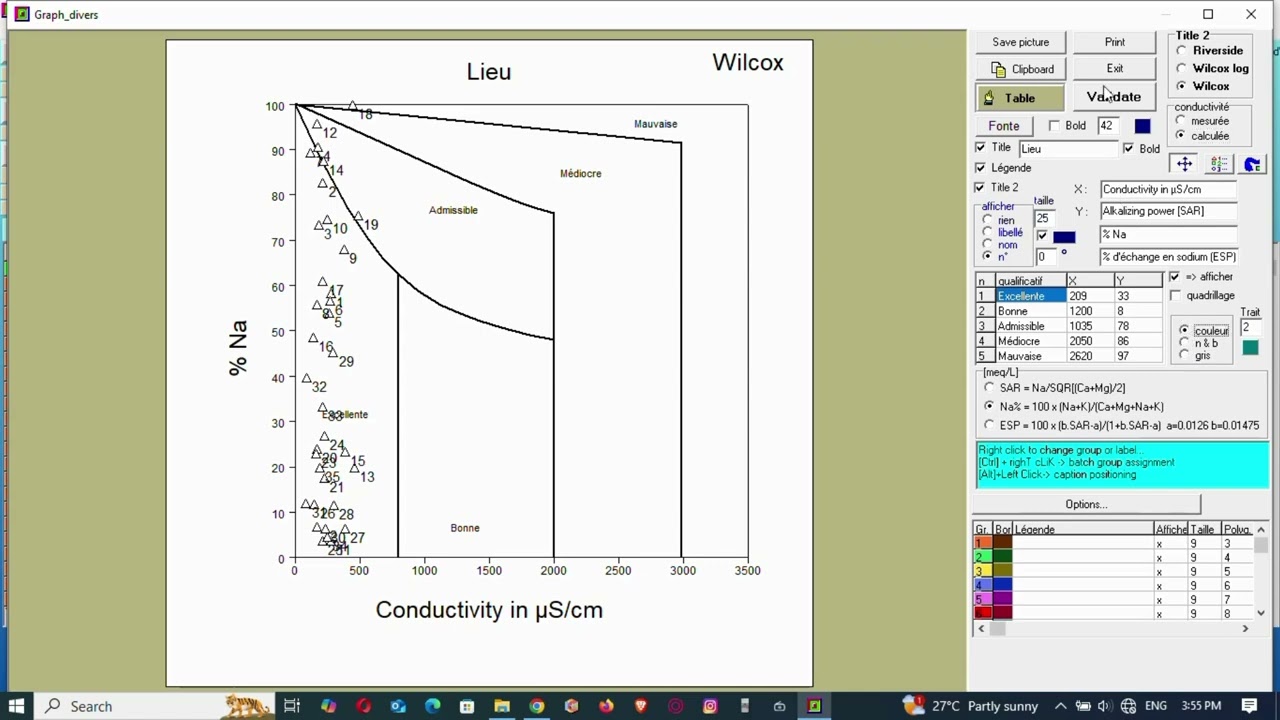Select the Wilcox diagram option
The width and height of the screenshot is (1280, 720).
[1182, 86]
